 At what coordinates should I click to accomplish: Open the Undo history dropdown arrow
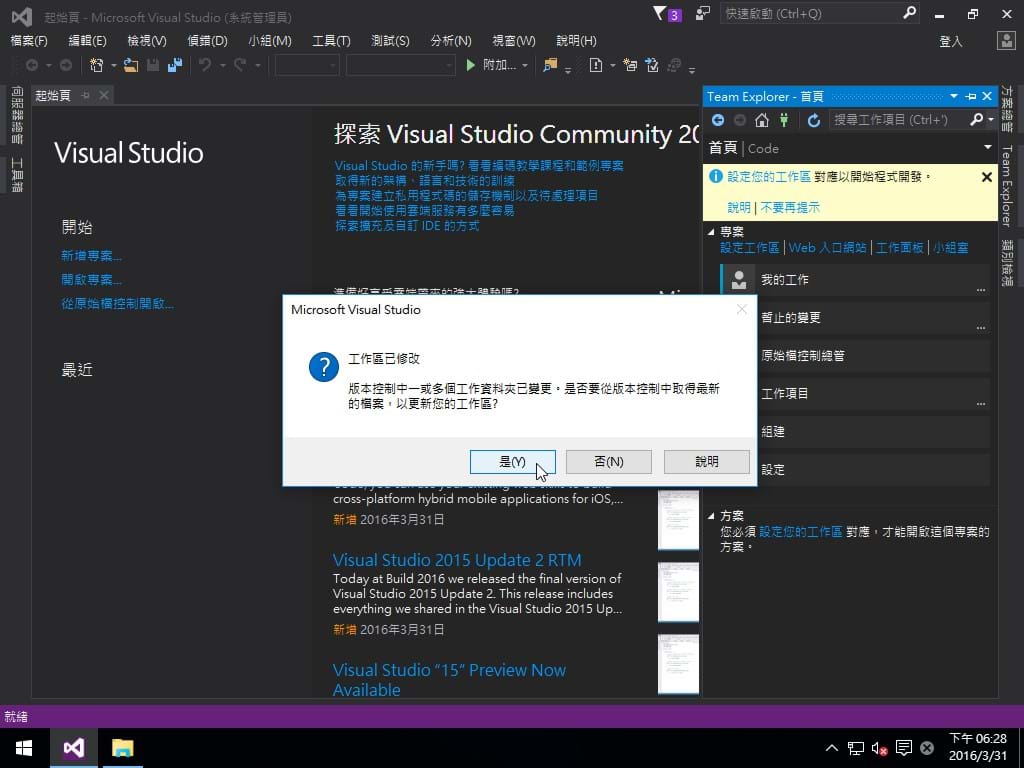click(x=222, y=66)
